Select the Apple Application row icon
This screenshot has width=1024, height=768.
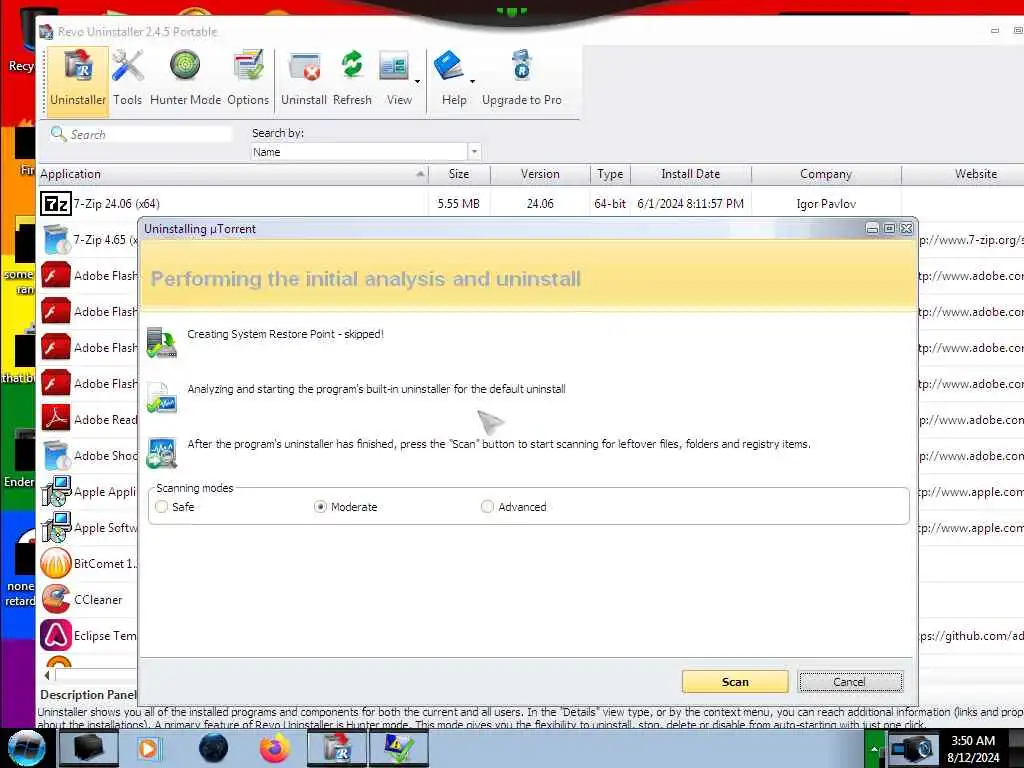56,491
